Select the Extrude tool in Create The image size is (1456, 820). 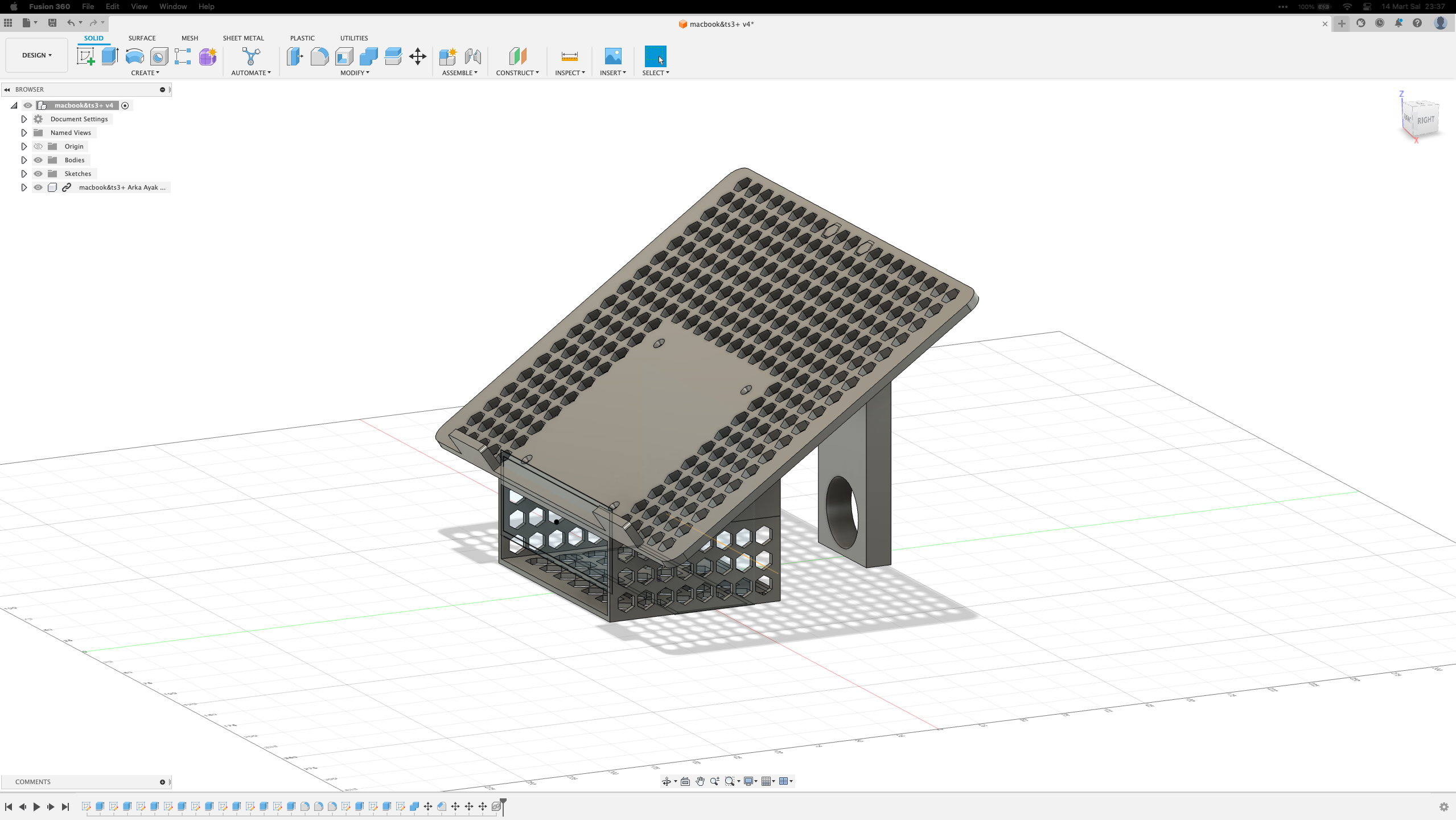110,56
